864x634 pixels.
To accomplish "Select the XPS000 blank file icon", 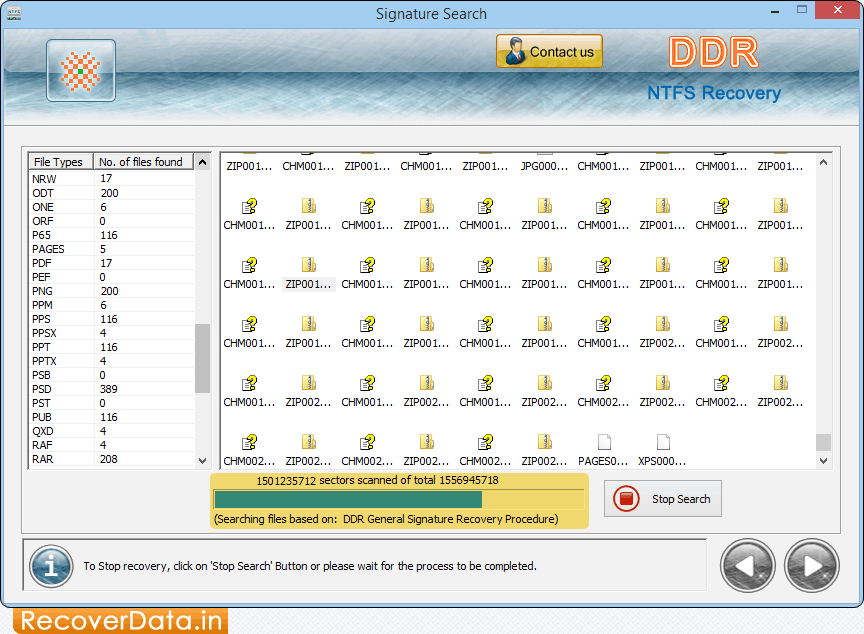I will pyautogui.click(x=662, y=442).
